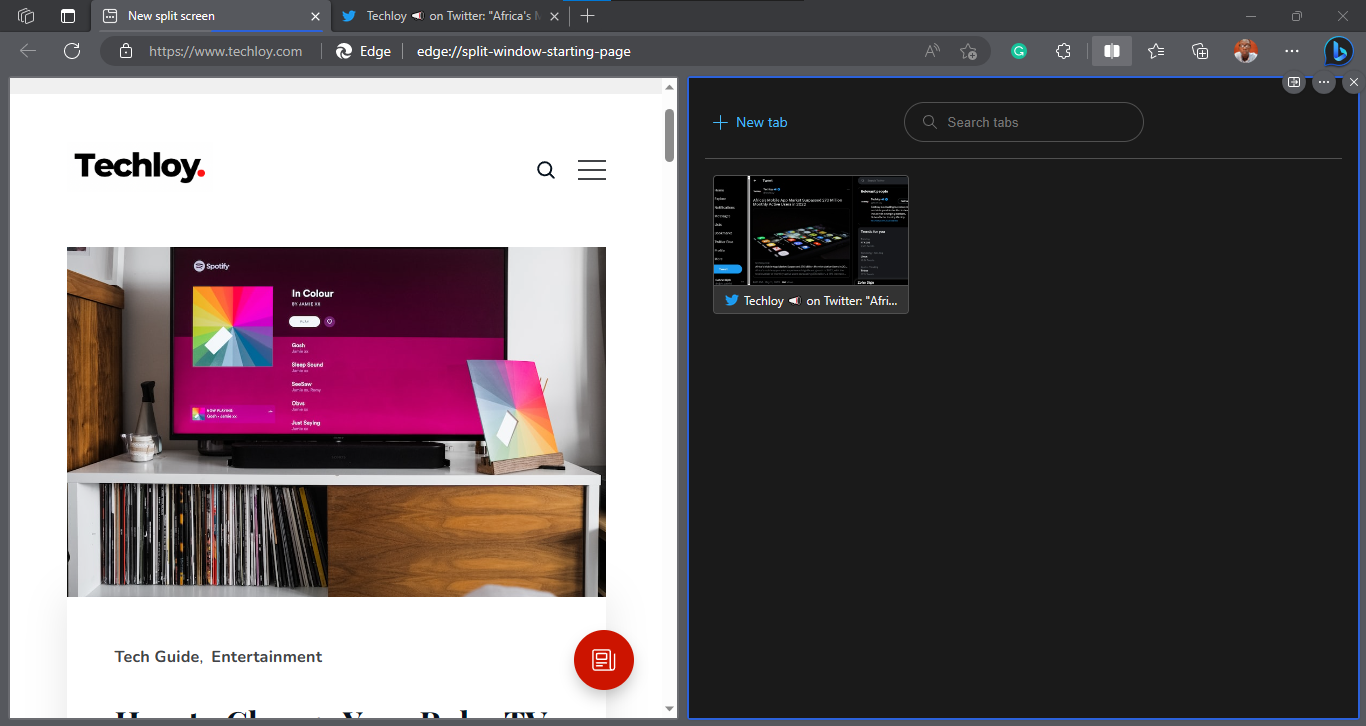Click the left pane vertical scrollbar thumb
Viewport: 1366px width, 726px height.
[x=669, y=134]
